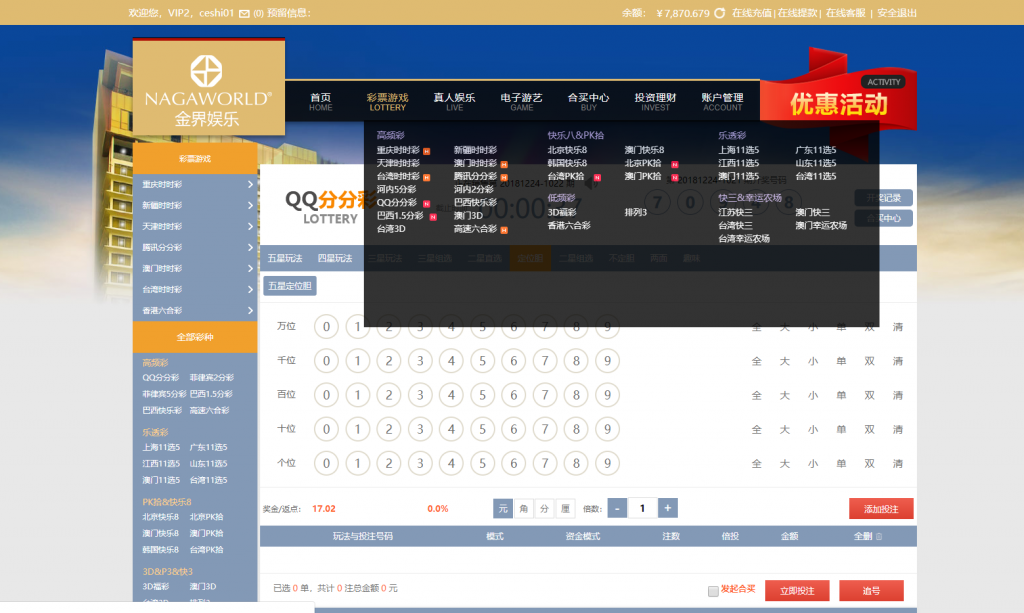Select number ball 0 in 万位 row
The image size is (1024, 613).
click(x=325, y=326)
